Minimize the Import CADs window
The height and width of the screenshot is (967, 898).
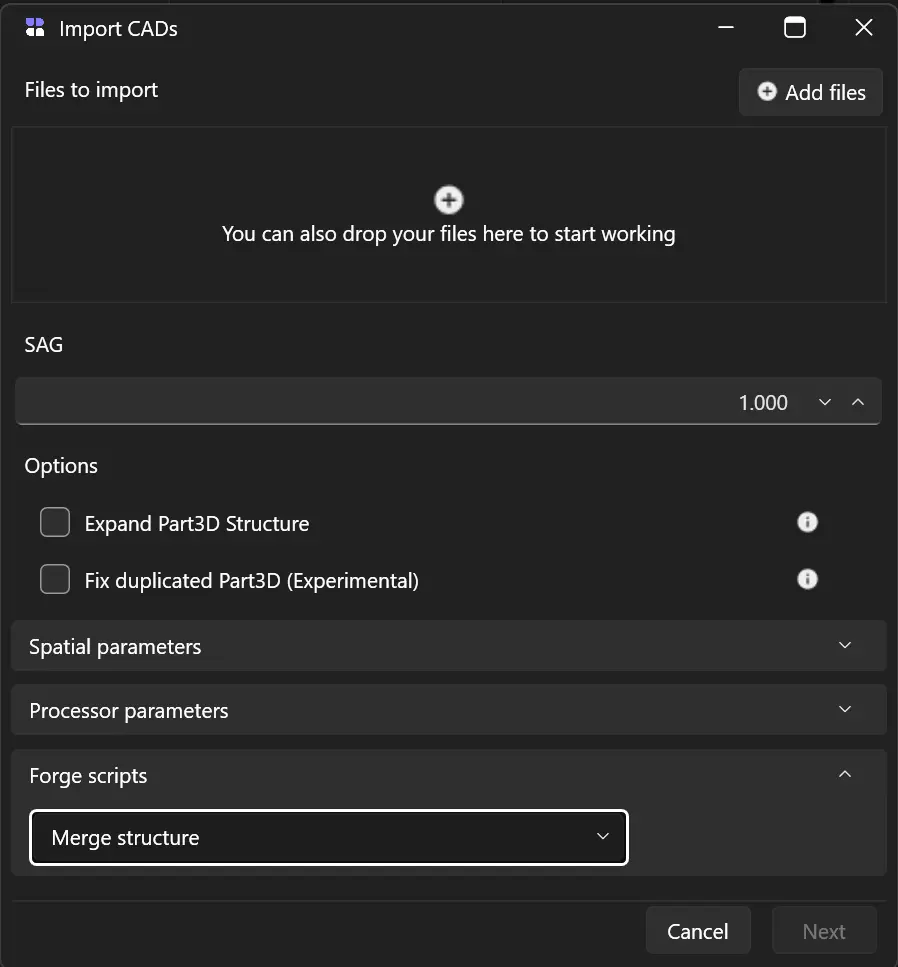click(727, 28)
